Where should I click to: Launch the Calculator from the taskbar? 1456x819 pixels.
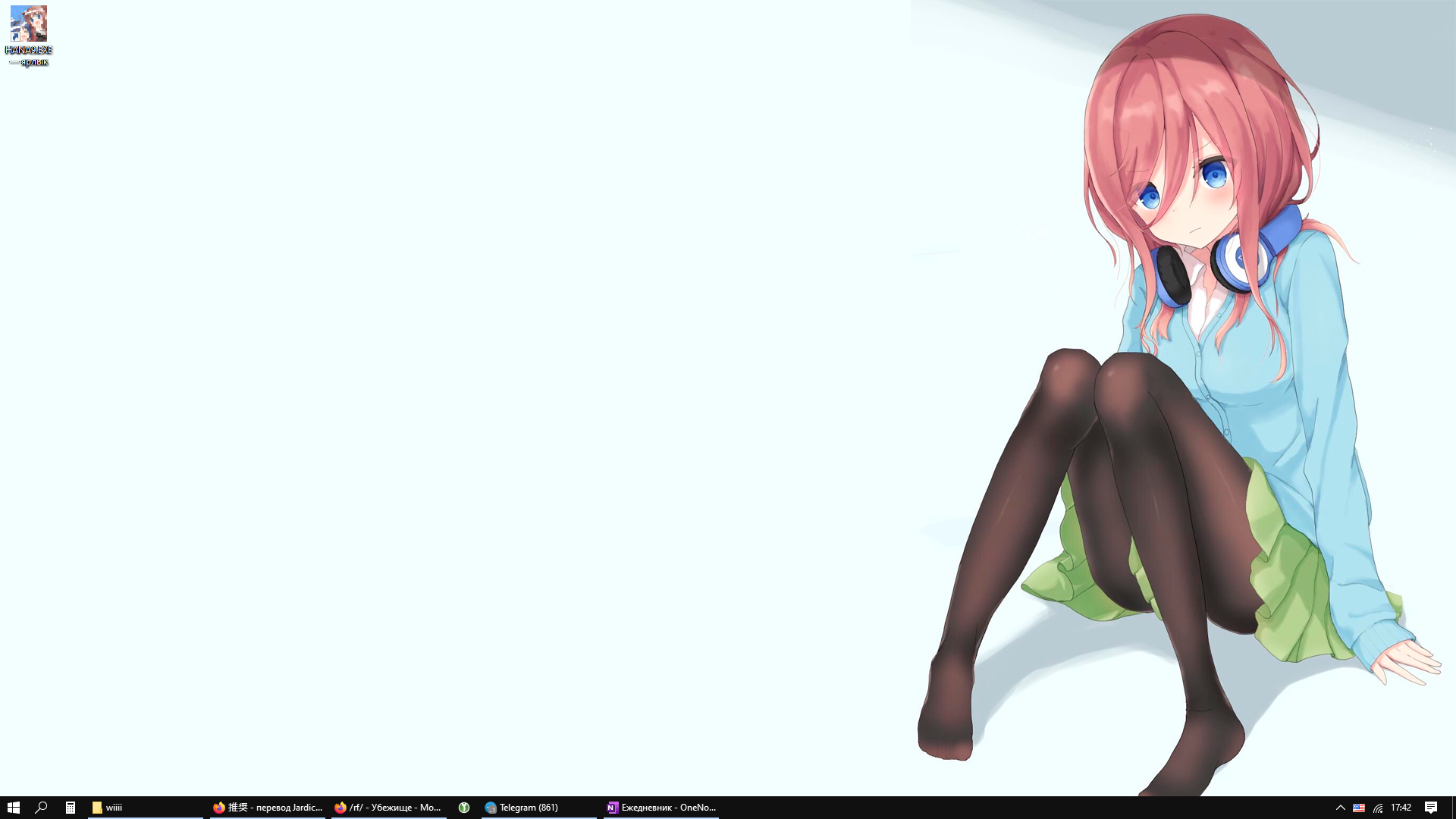[x=71, y=808]
